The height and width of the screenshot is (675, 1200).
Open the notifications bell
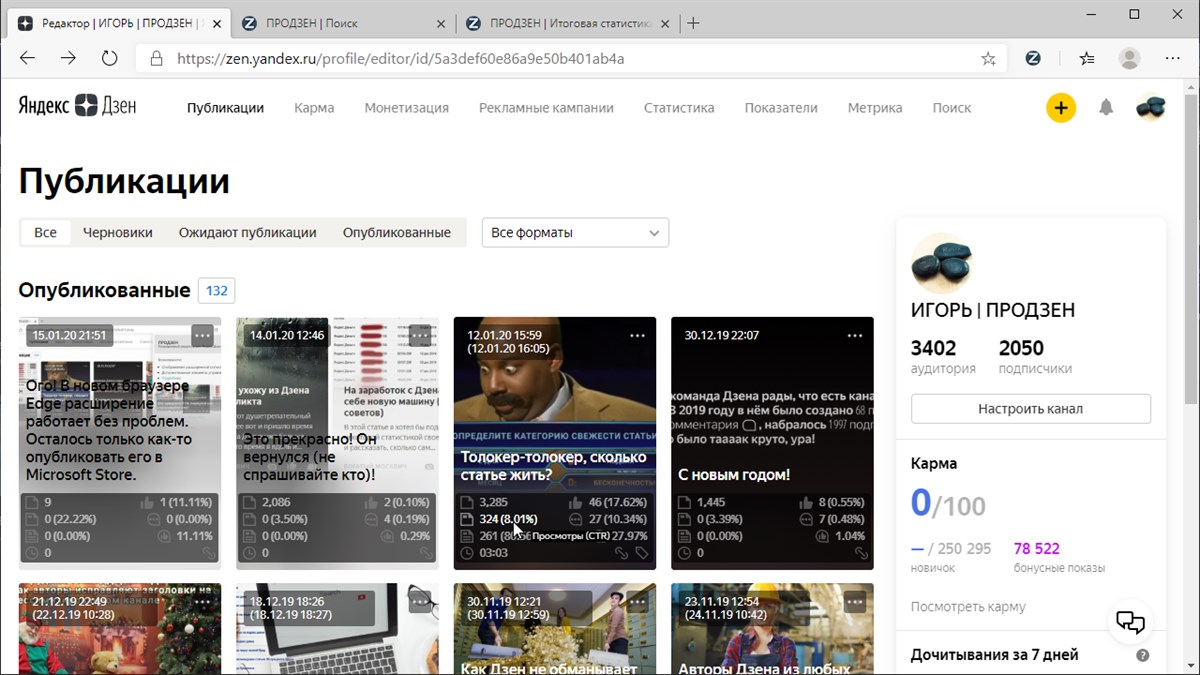click(1106, 108)
